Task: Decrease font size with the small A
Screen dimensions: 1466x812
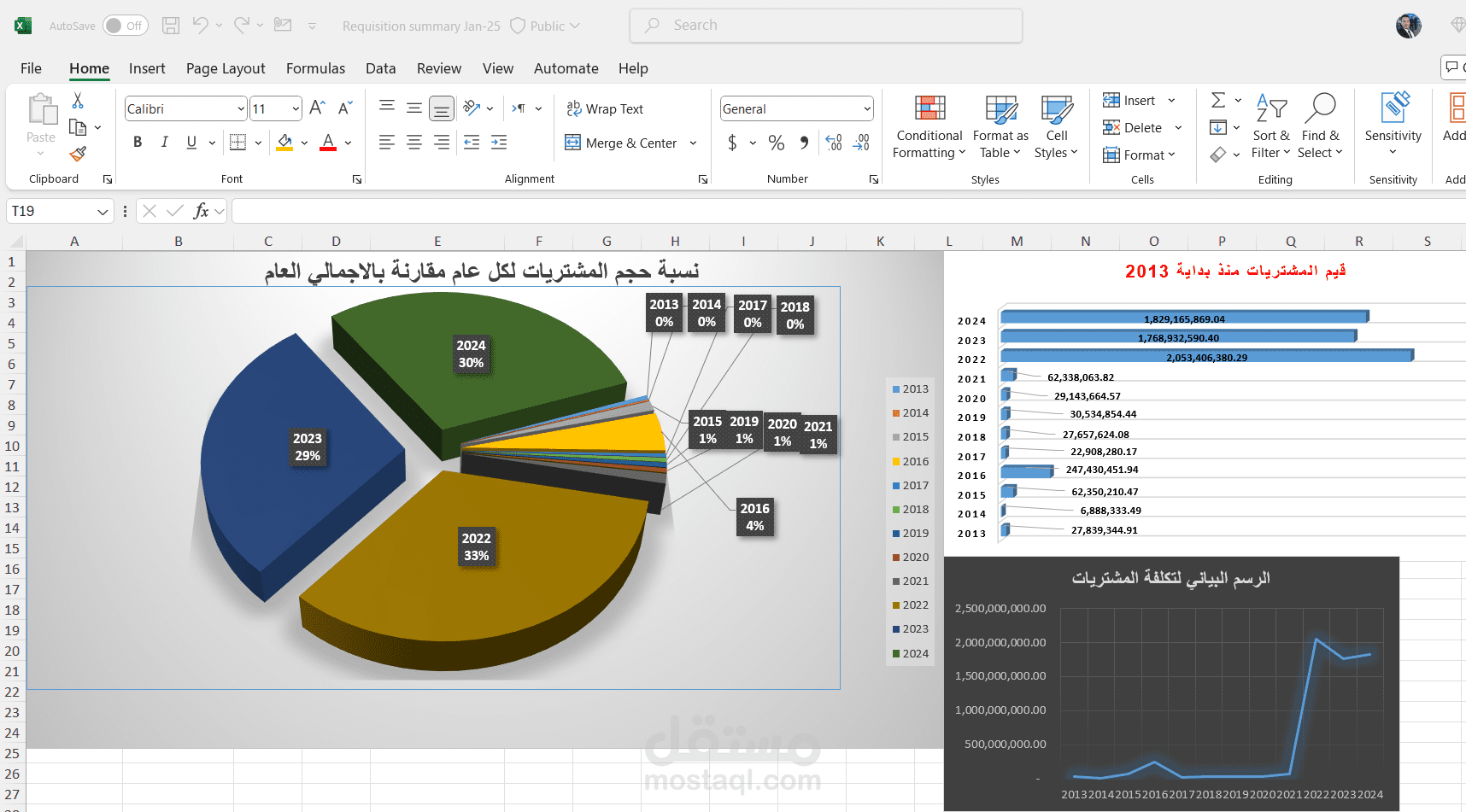Action: [x=345, y=108]
